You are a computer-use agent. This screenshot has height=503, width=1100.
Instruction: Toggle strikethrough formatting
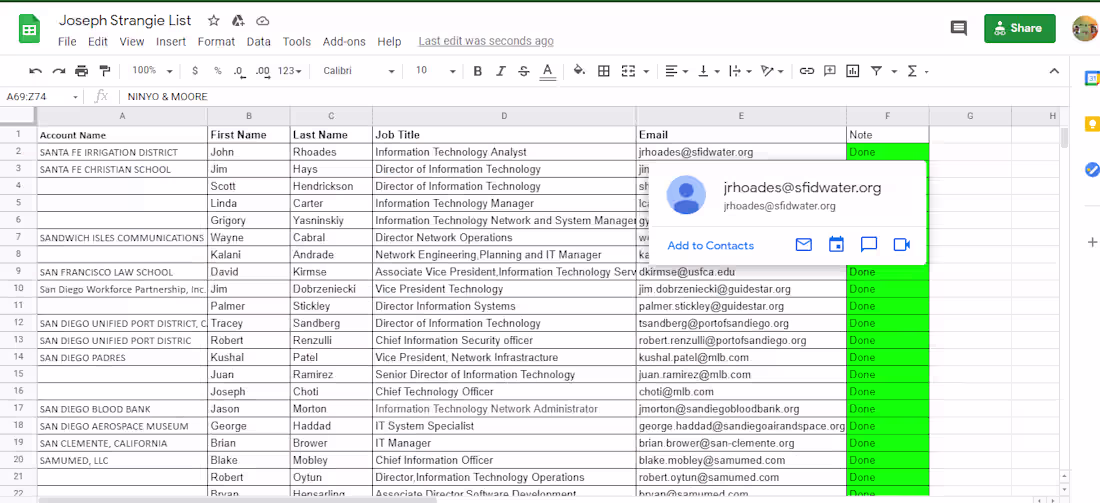coord(523,71)
